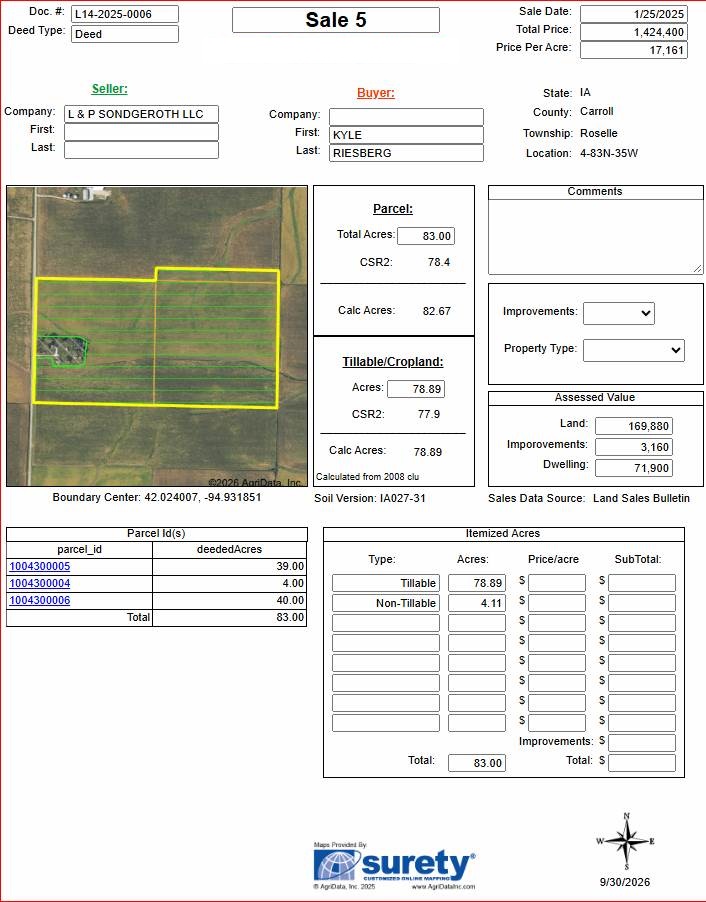
Task: Click the deeded acres total 83.00 cell
Action: (230, 617)
